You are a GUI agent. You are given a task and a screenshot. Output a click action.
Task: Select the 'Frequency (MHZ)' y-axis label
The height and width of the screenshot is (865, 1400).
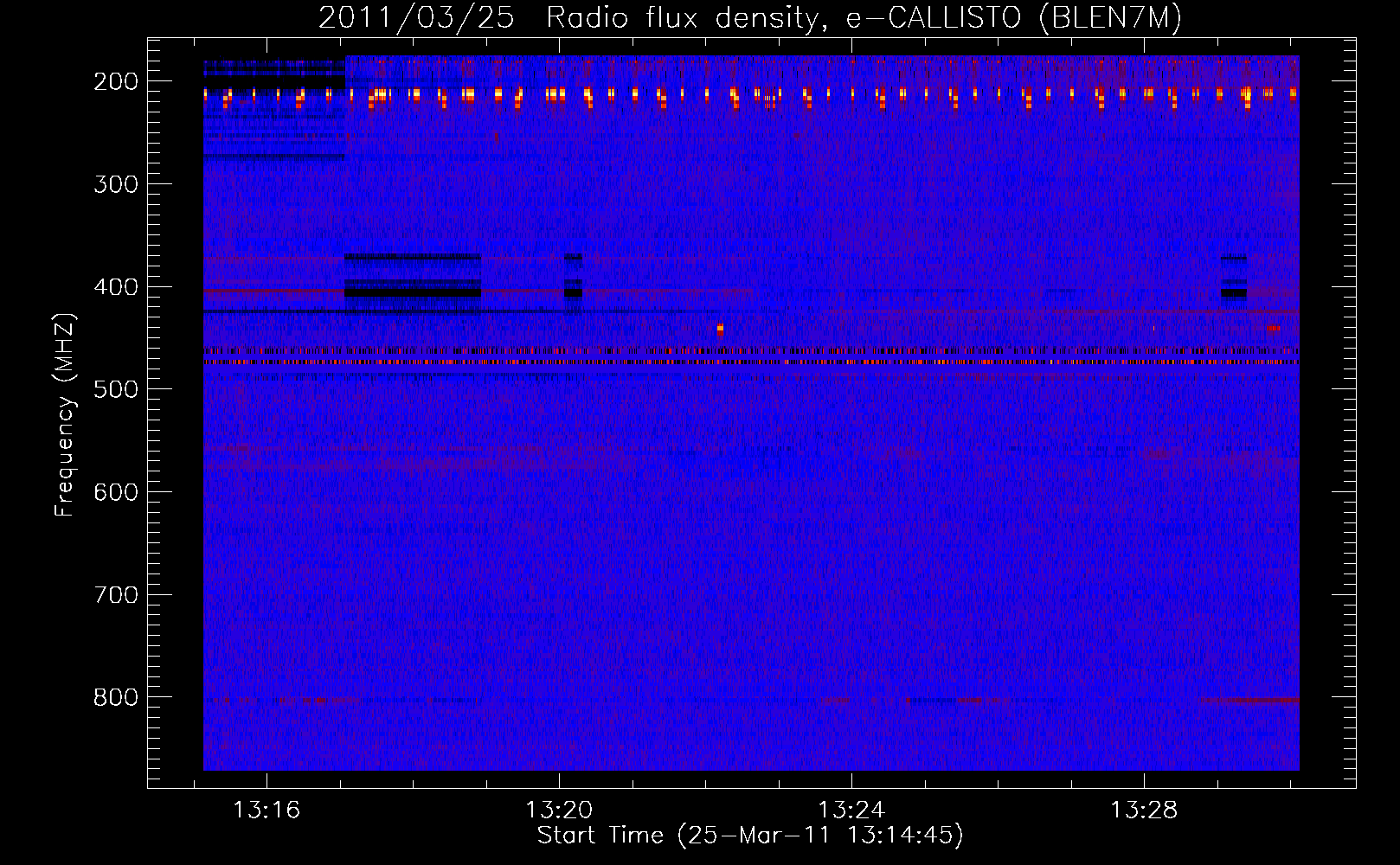[66, 414]
